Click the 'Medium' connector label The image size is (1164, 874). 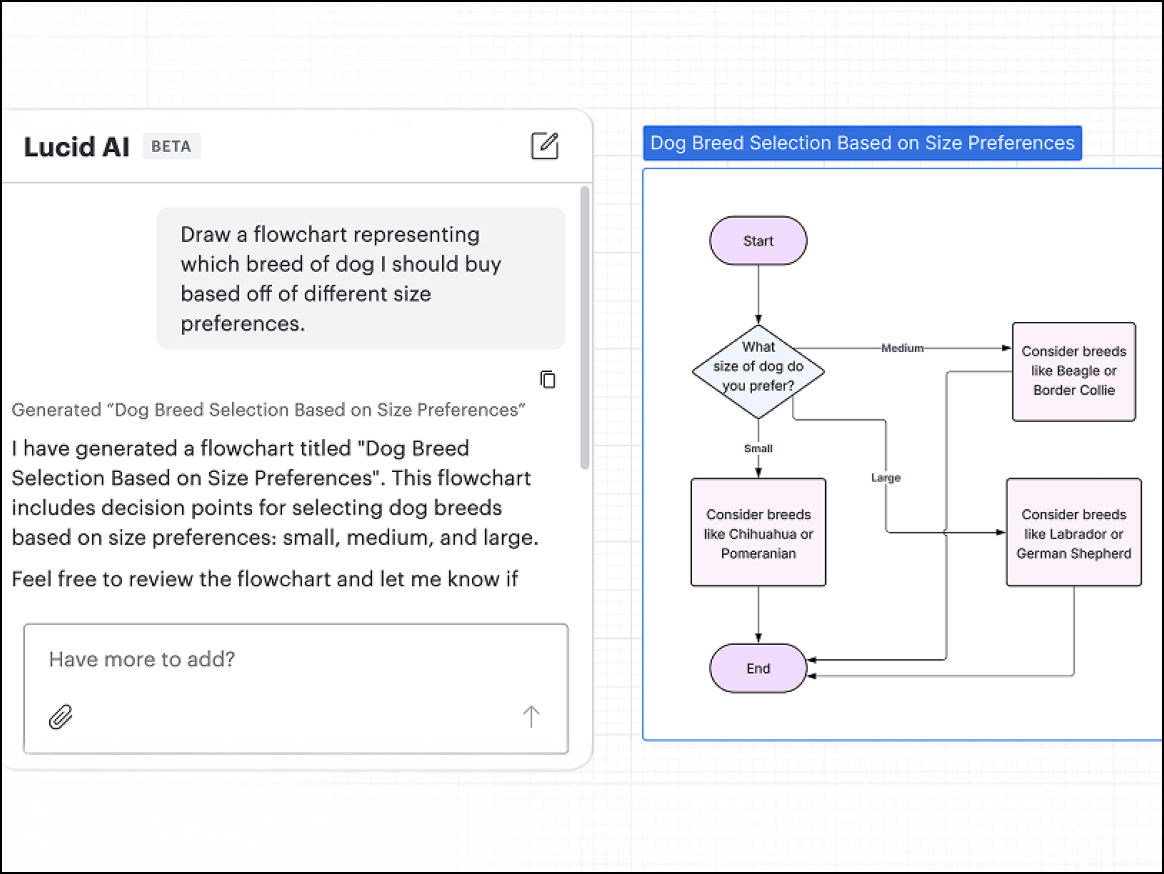[902, 348]
